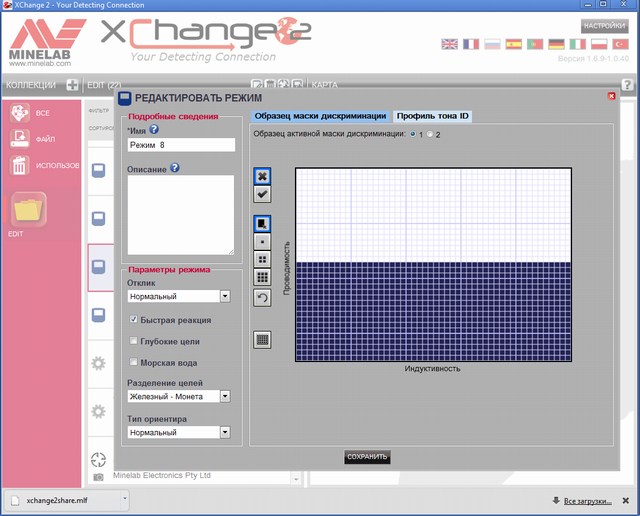Select the accept (checkmark) mask tool
The image size is (640, 516).
(262, 193)
